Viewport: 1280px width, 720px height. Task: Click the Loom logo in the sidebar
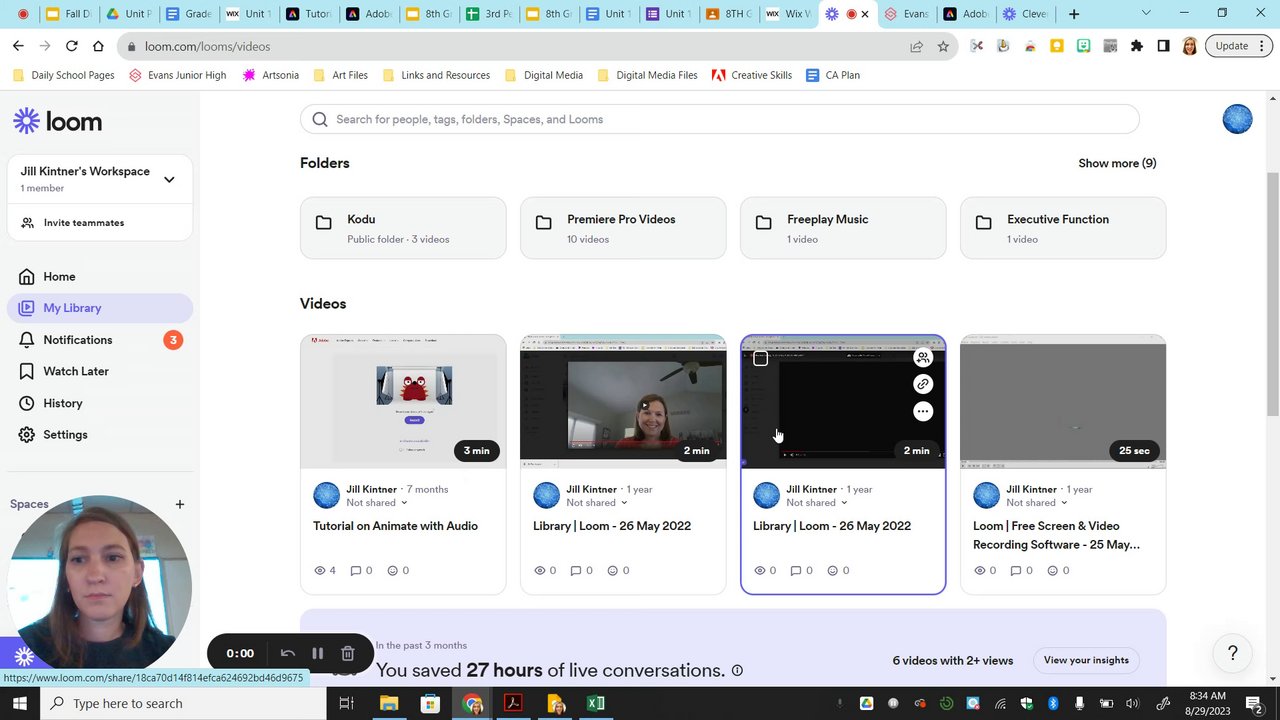pyautogui.click(x=57, y=121)
